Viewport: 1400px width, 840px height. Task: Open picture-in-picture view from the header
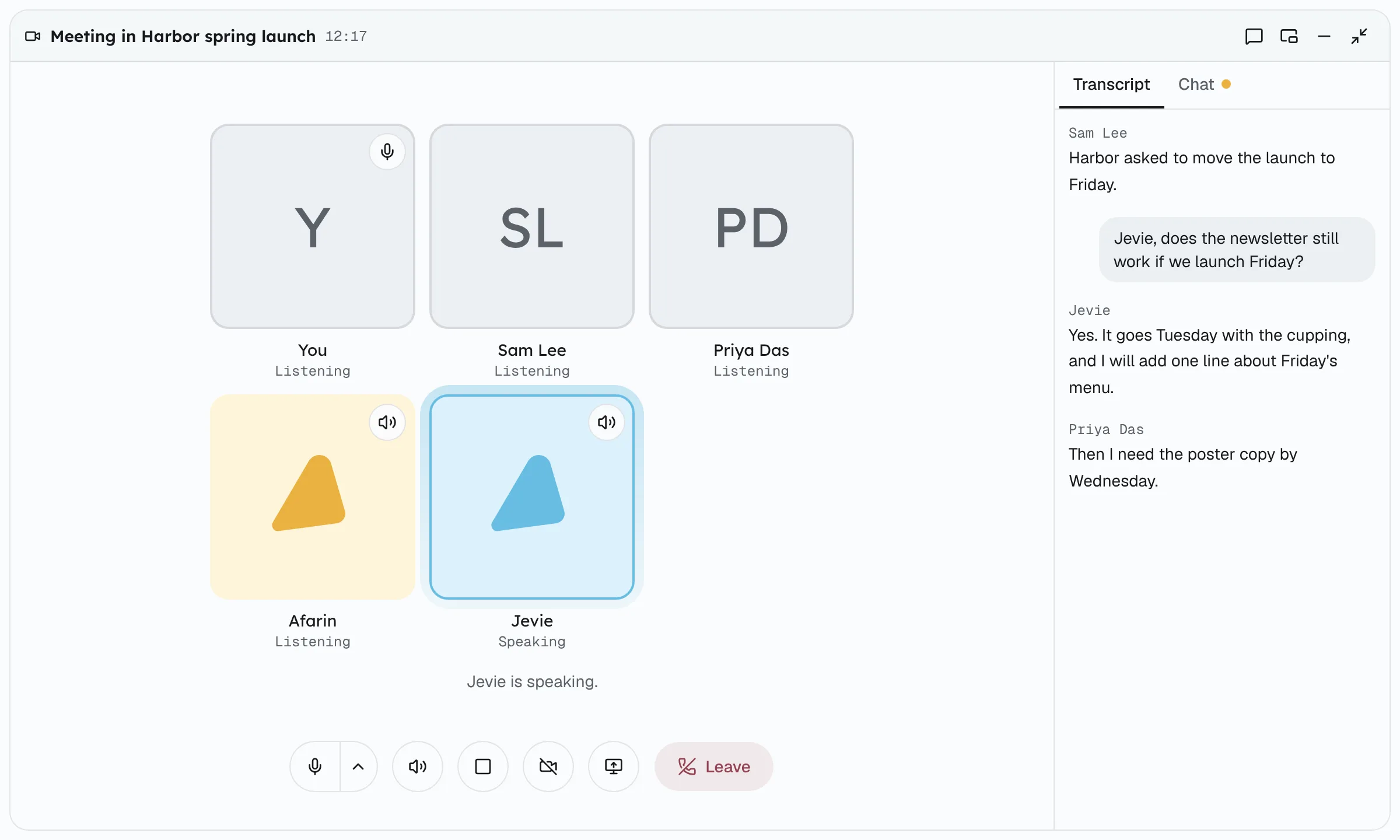[x=1289, y=36]
